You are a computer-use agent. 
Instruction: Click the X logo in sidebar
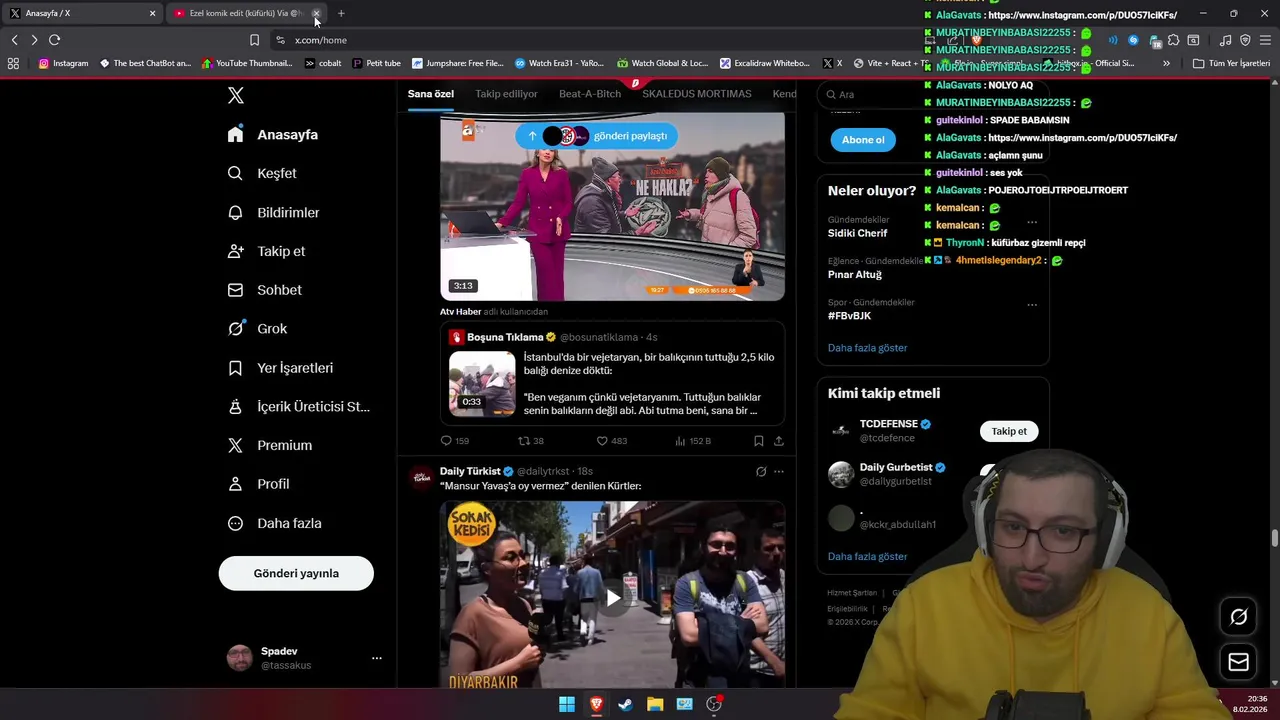(x=236, y=95)
